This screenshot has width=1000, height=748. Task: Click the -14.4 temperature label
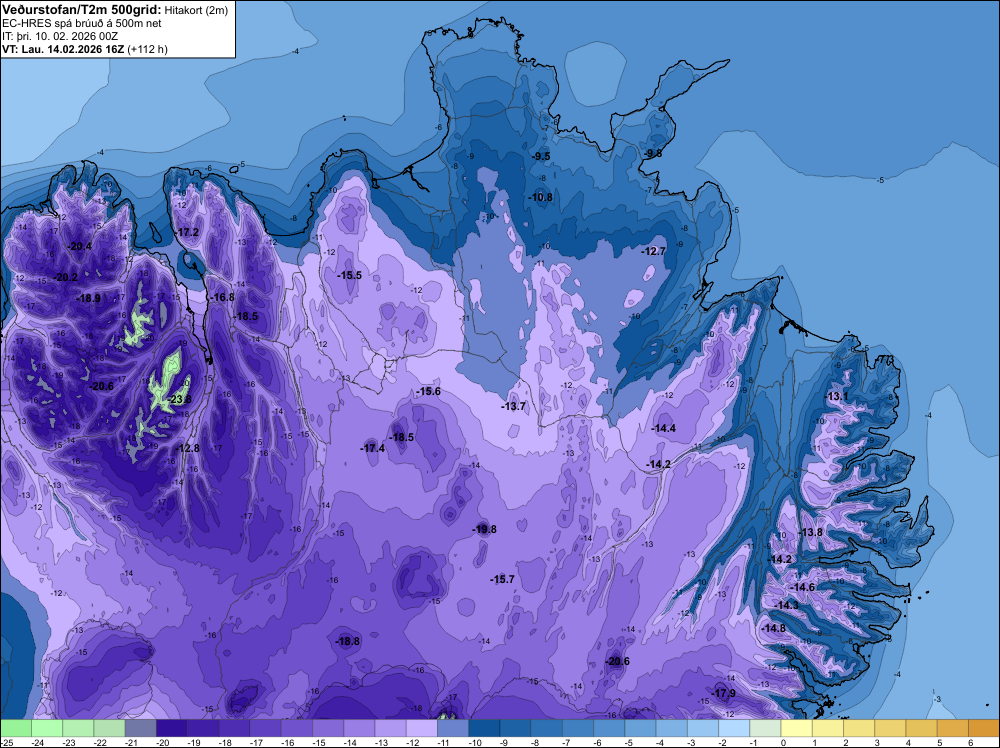tap(663, 429)
